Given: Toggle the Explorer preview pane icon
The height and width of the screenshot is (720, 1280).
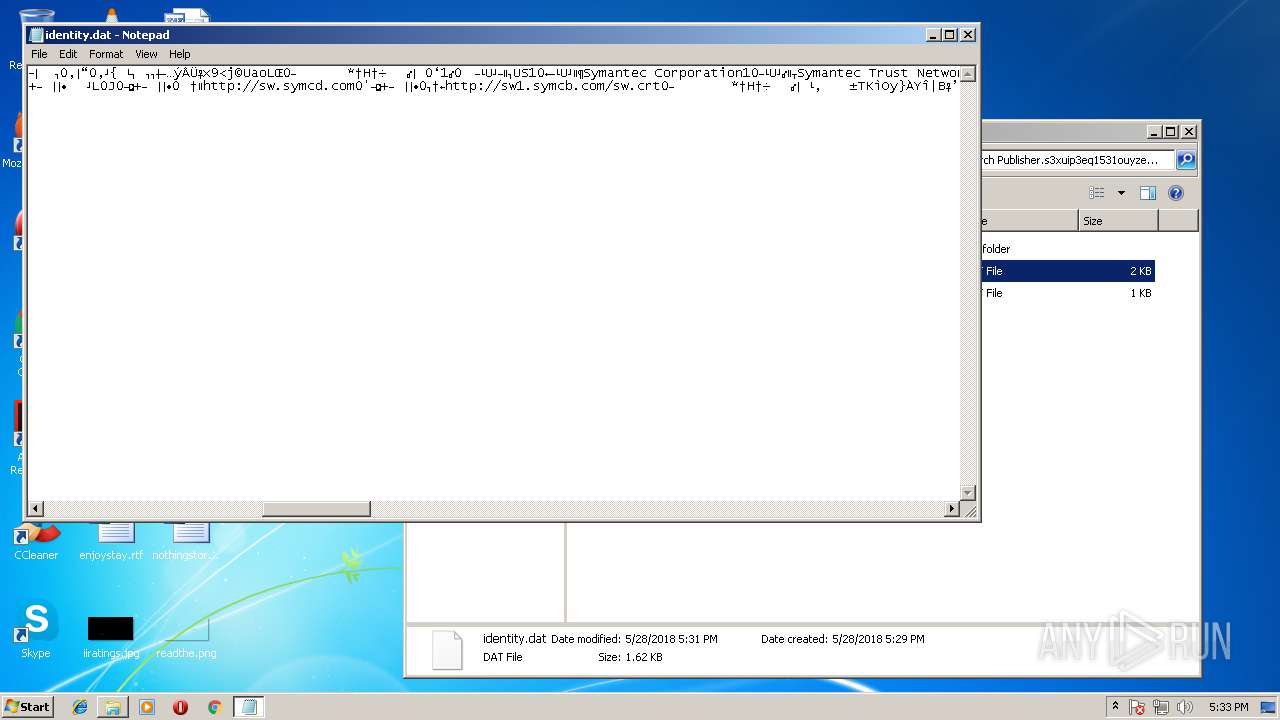Looking at the screenshot, I should 1148,193.
